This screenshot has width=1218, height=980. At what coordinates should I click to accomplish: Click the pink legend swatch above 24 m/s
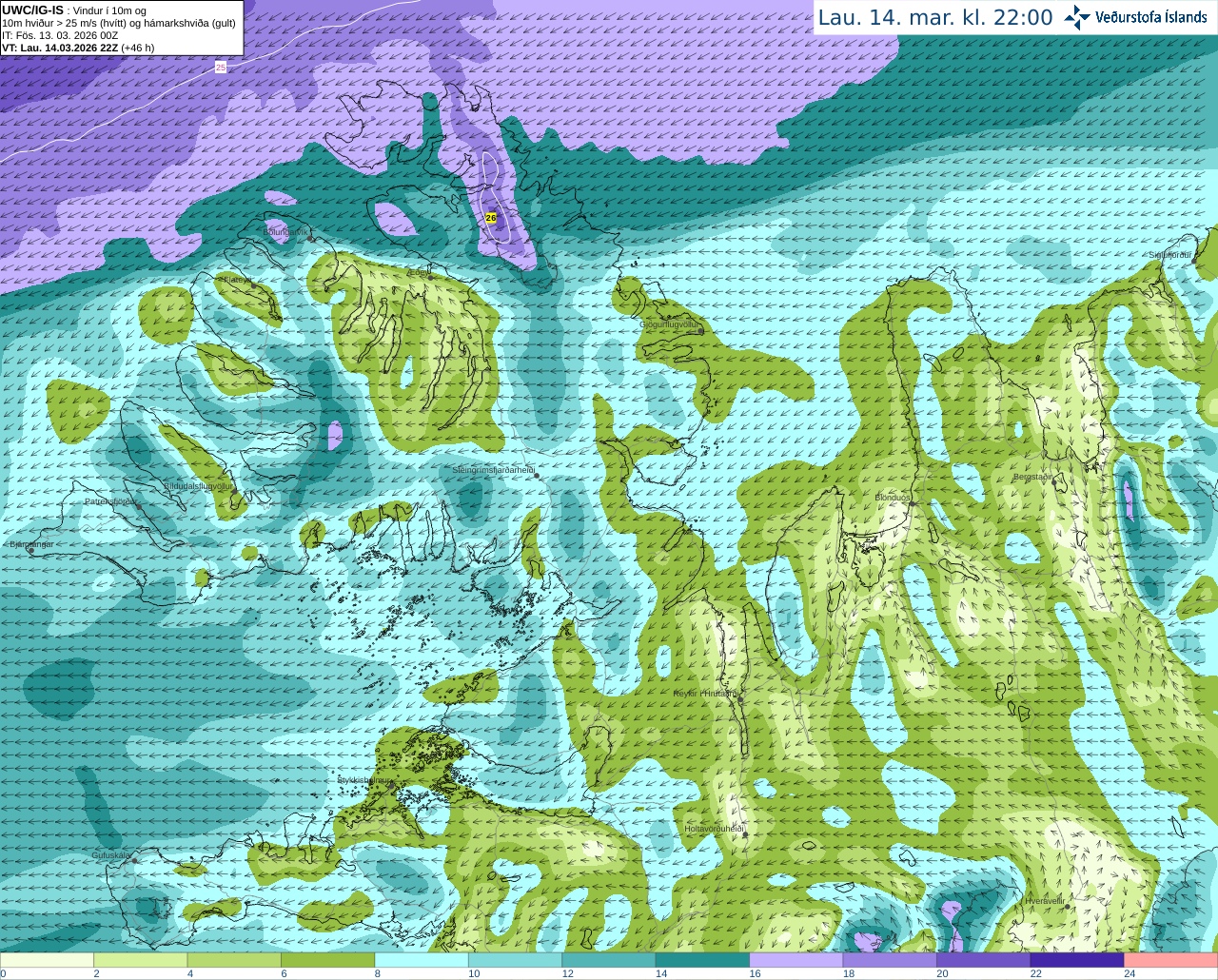1171,960
